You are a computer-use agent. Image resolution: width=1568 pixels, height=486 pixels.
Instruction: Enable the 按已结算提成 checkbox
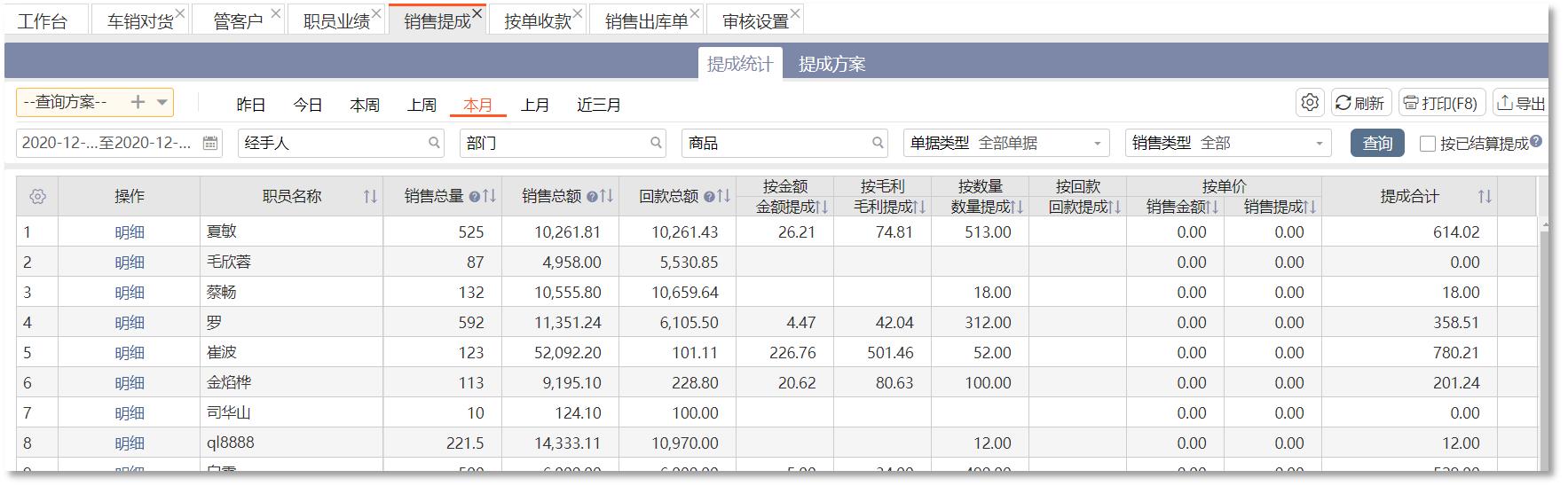click(x=1428, y=144)
